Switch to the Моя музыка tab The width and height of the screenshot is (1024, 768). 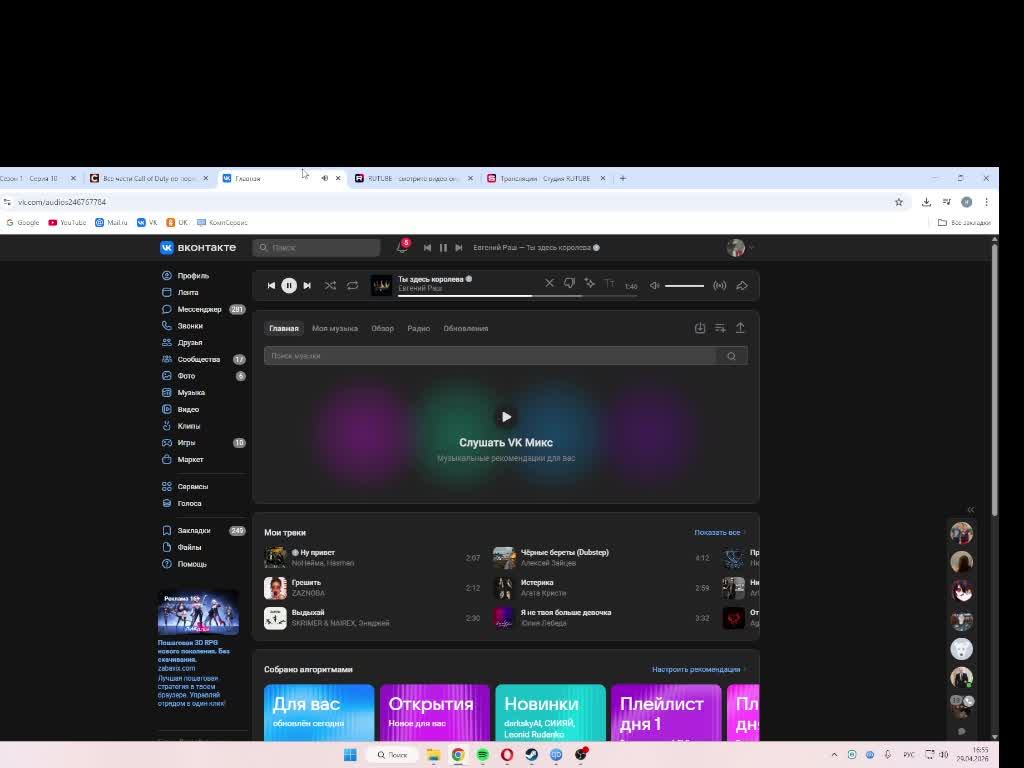pyautogui.click(x=335, y=328)
